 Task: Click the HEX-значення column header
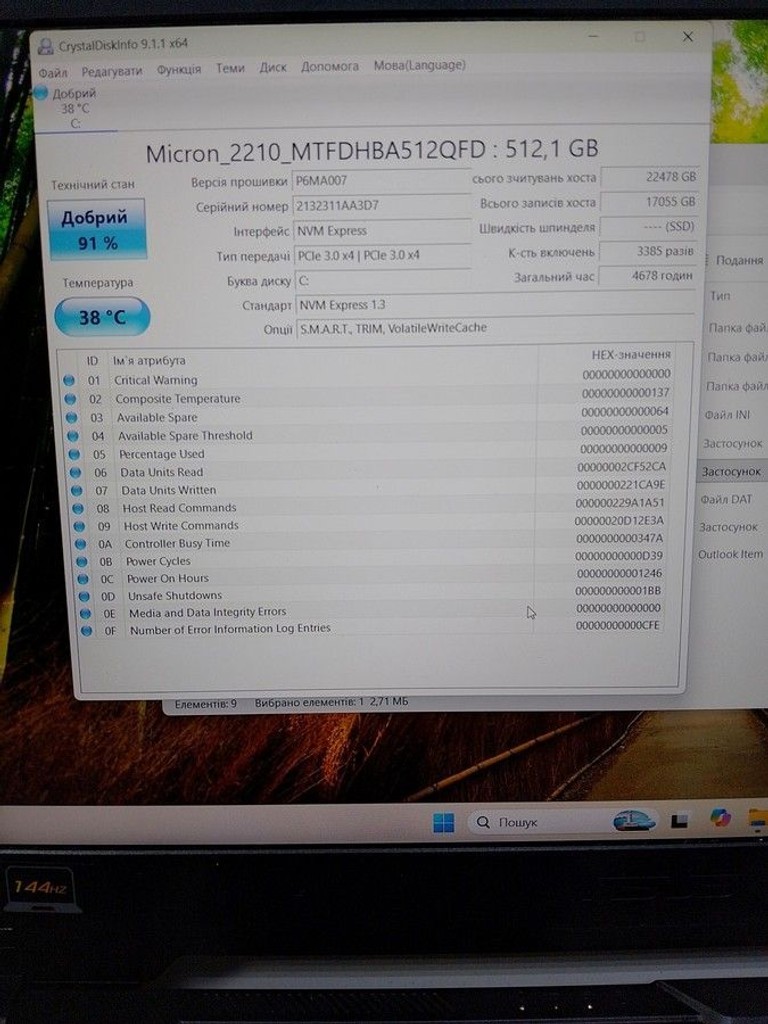tap(631, 355)
